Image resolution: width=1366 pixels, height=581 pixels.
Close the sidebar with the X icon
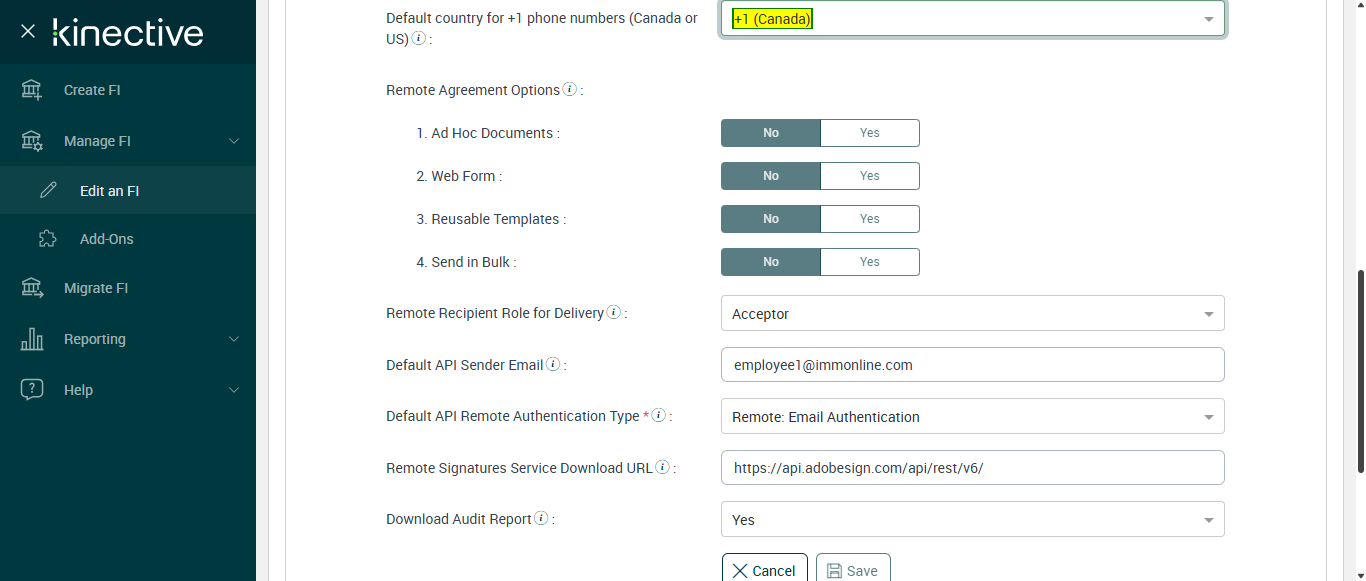tap(28, 32)
